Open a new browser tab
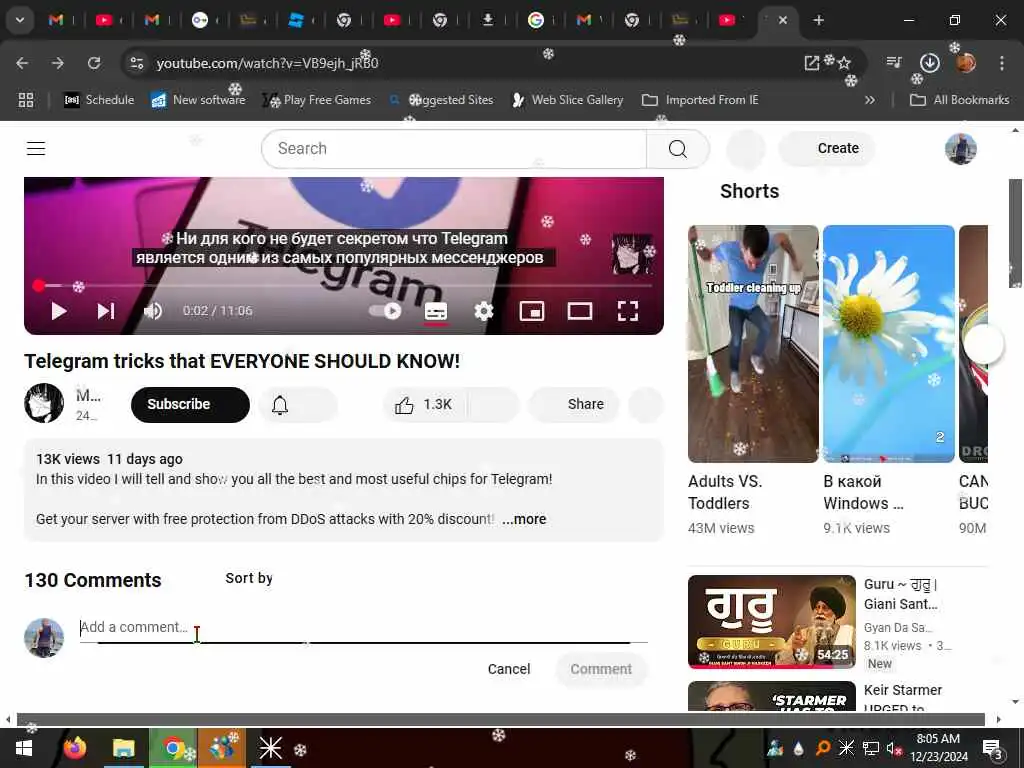The width and height of the screenshot is (1024, 768). pyautogui.click(x=818, y=20)
